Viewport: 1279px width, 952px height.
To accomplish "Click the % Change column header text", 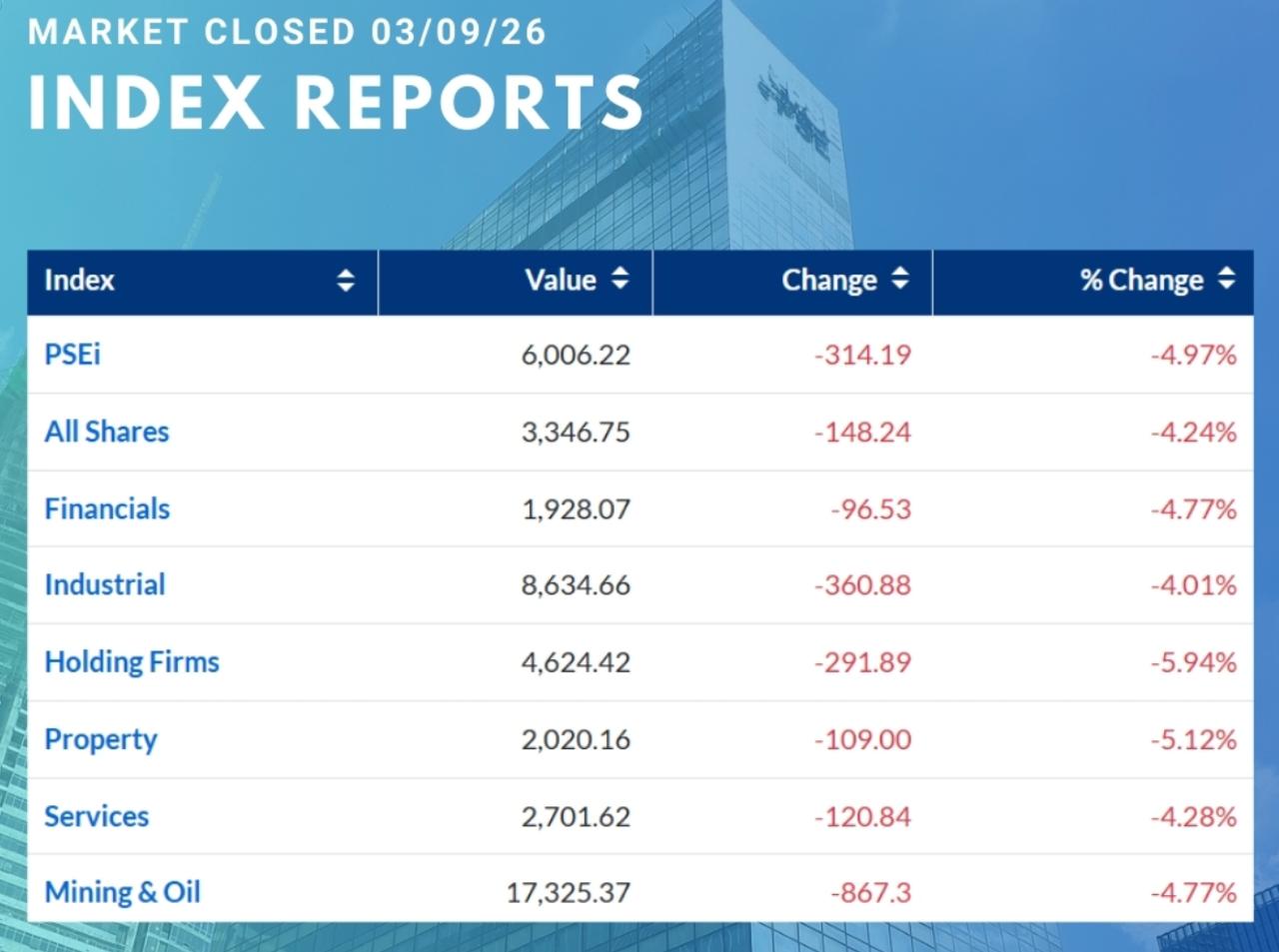I will point(1141,280).
